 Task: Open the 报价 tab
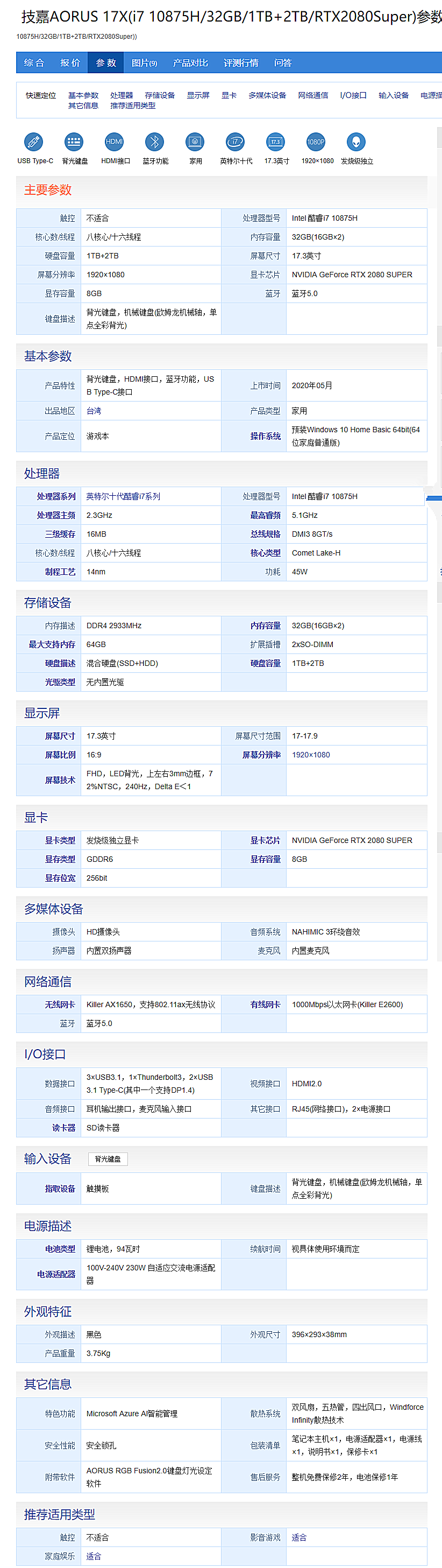(x=70, y=62)
